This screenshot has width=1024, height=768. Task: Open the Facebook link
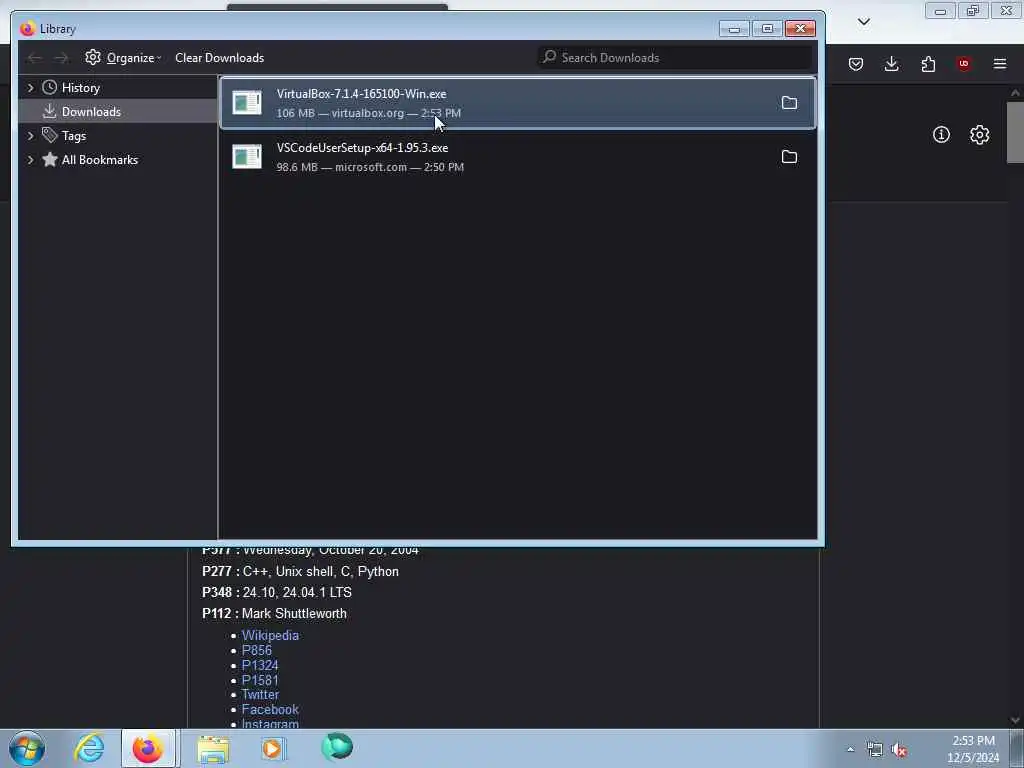[270, 710]
